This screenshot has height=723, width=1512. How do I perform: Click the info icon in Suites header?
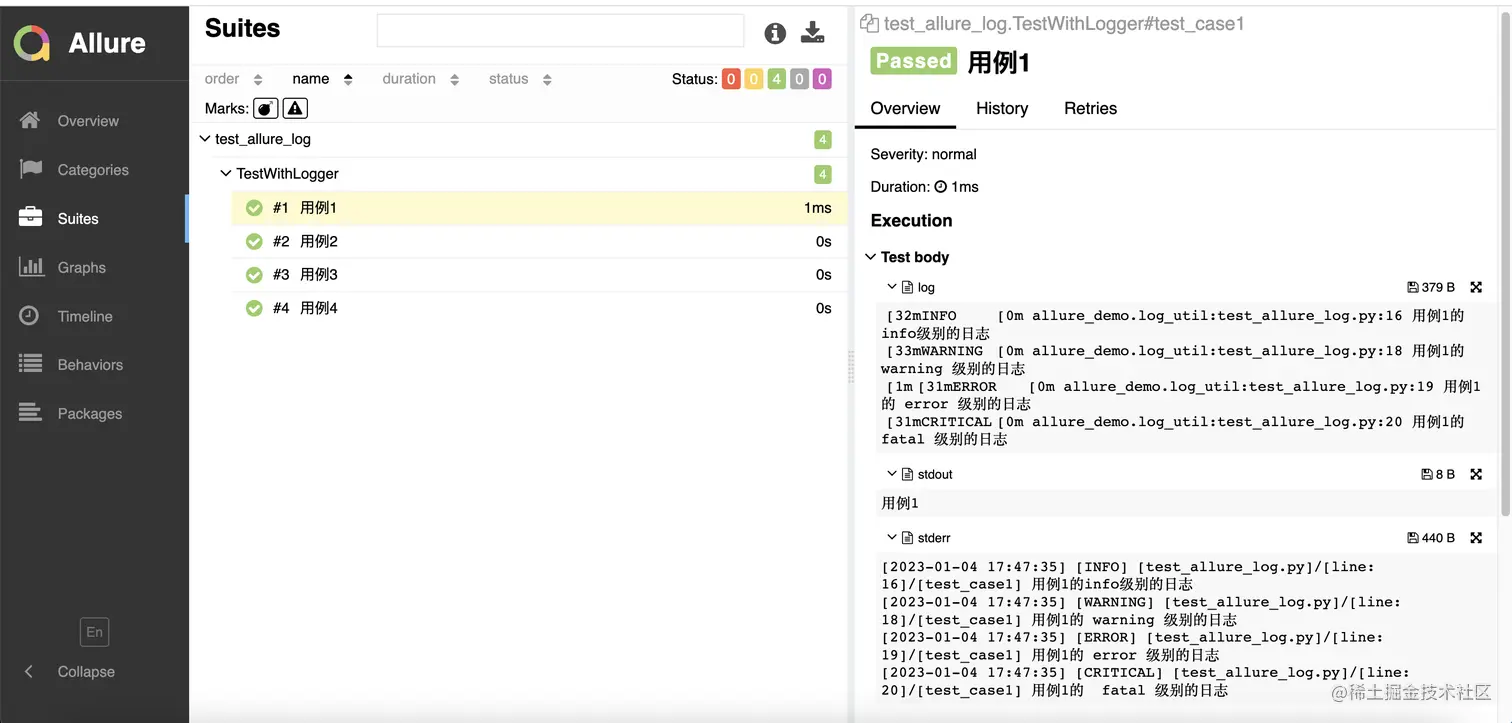(x=775, y=33)
